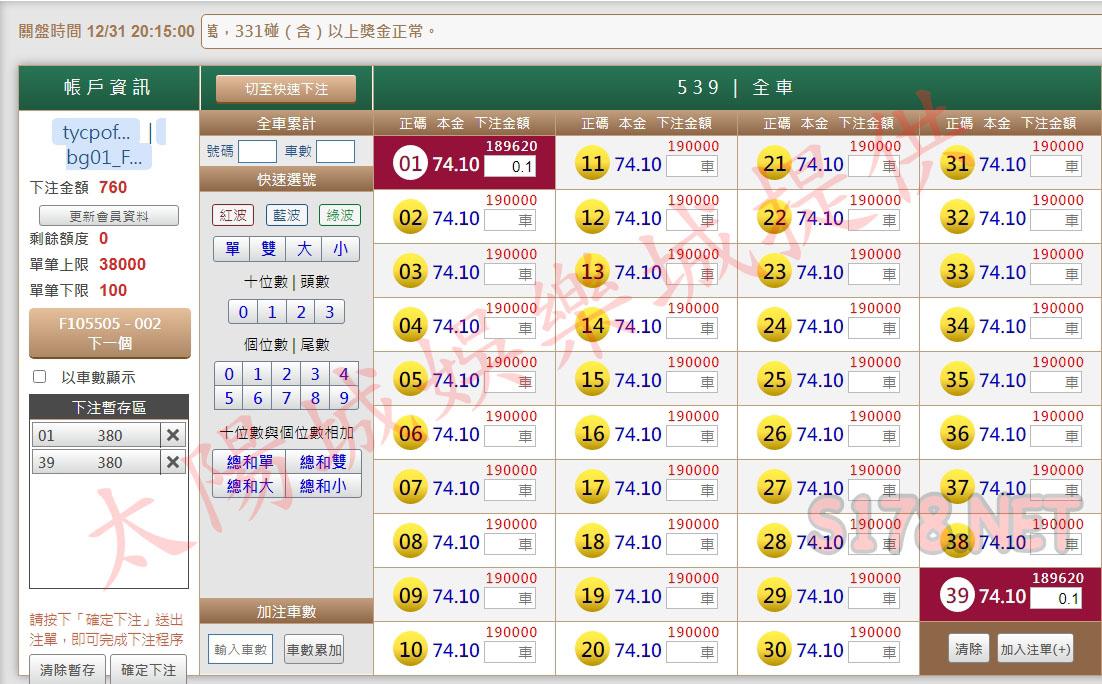The width and height of the screenshot is (1102, 684).
Task: Edit bet amount field for number 39
Action: (1056, 598)
